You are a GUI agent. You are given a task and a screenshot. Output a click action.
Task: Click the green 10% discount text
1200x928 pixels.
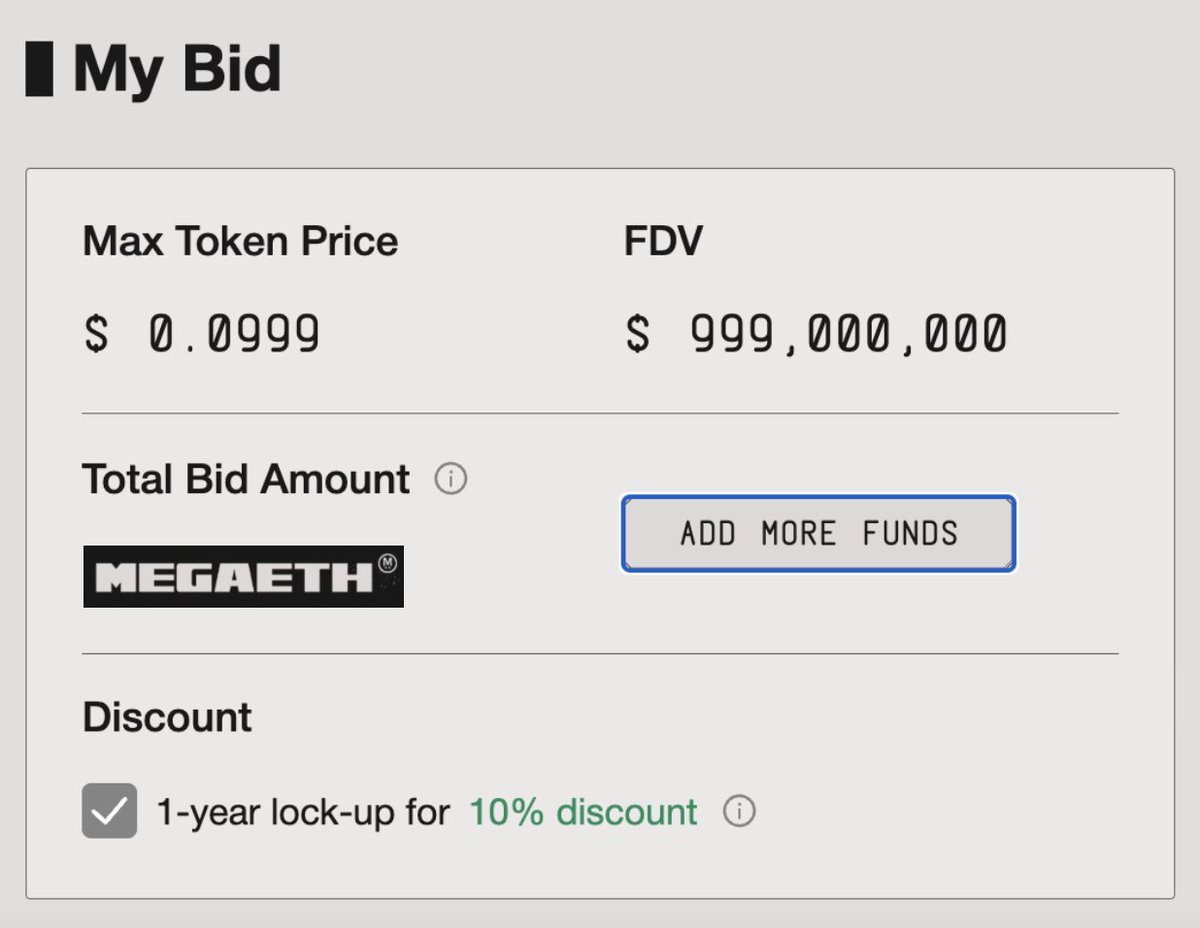click(583, 812)
